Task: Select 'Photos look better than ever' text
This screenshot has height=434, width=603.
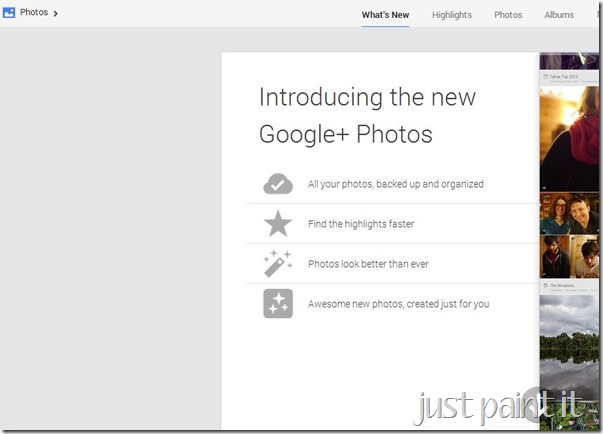Action: pyautogui.click(x=368, y=264)
